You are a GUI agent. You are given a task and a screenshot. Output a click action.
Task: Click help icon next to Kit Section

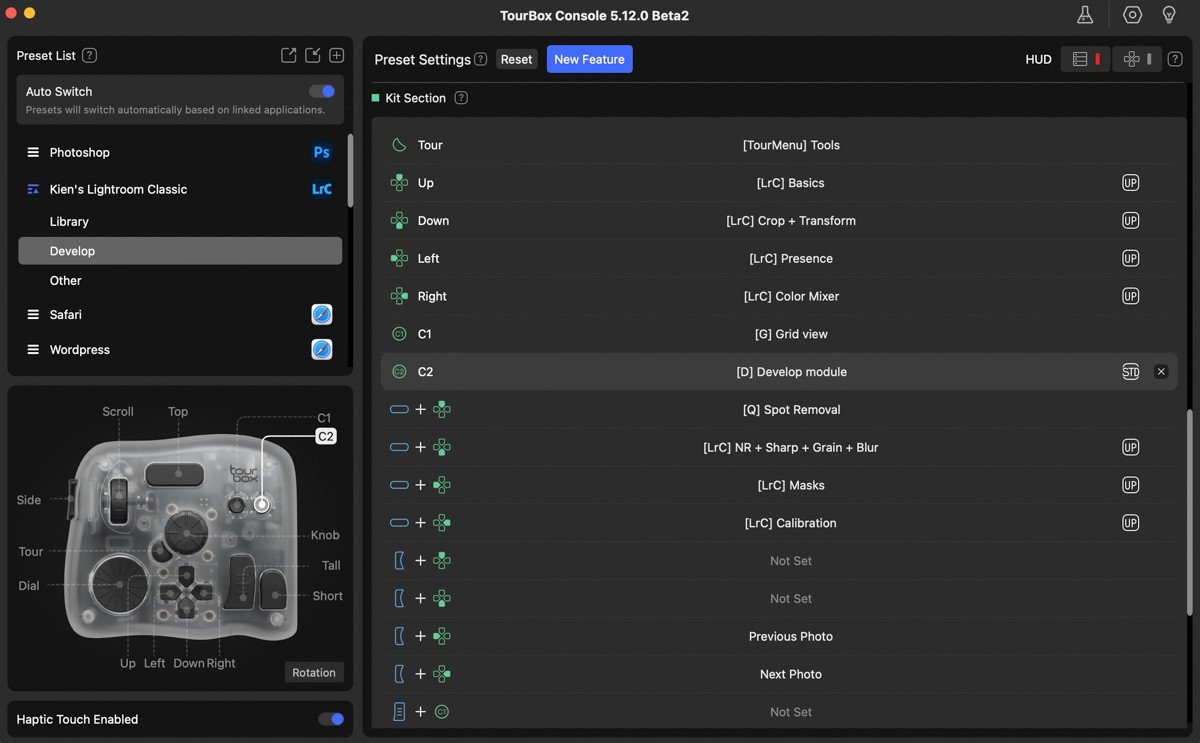[x=461, y=98]
